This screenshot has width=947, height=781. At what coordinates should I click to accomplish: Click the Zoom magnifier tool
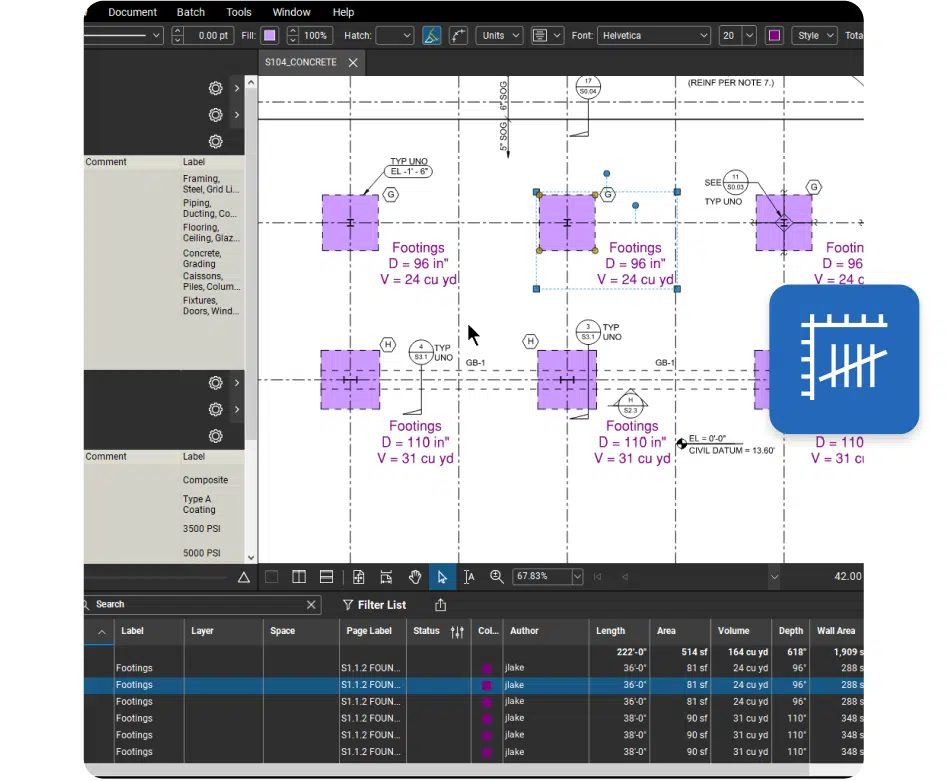point(497,577)
